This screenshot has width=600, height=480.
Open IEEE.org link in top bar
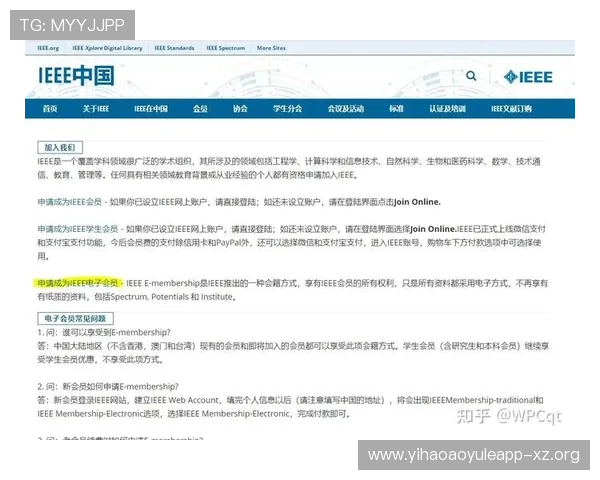[48, 48]
